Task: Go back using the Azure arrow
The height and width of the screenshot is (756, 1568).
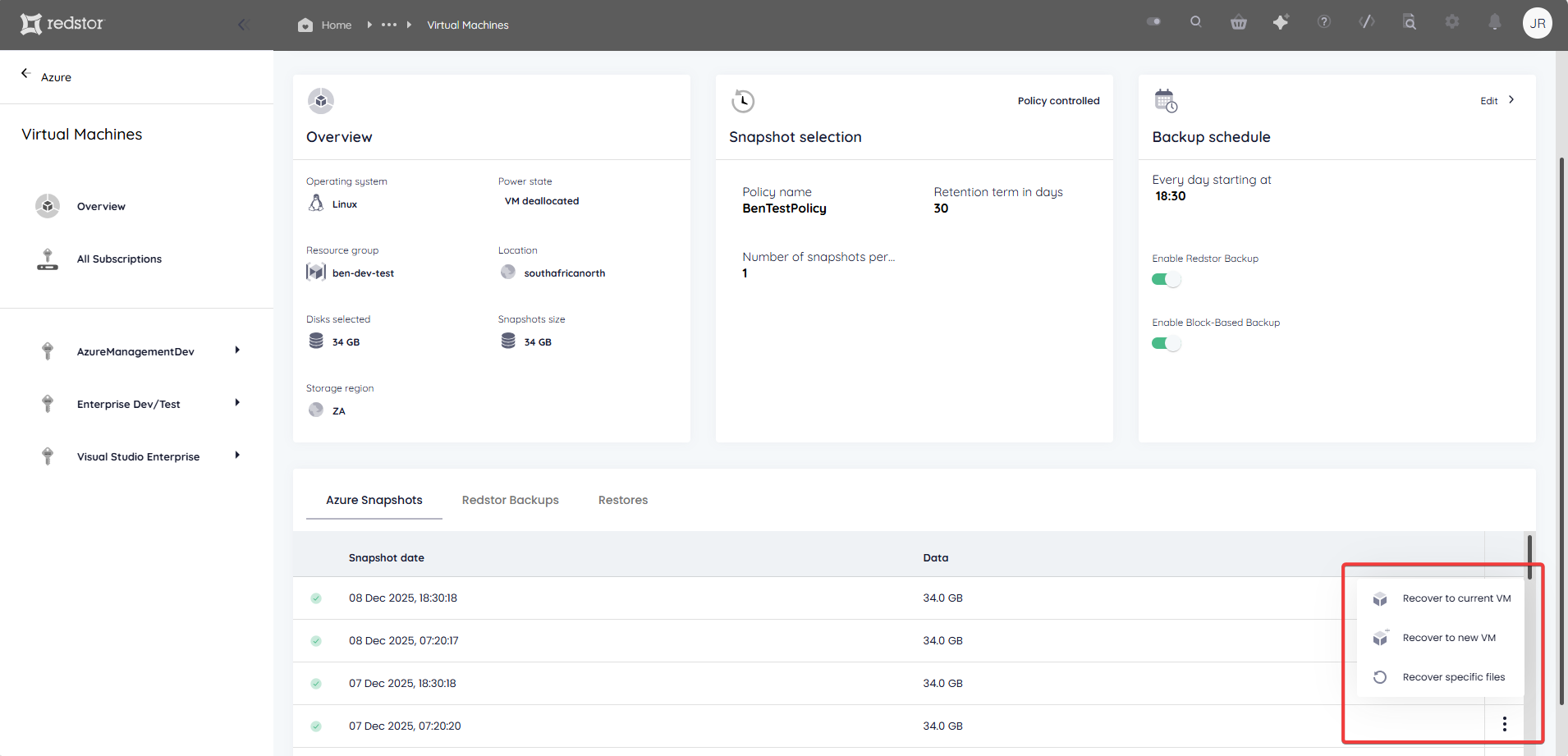Action: (x=25, y=73)
